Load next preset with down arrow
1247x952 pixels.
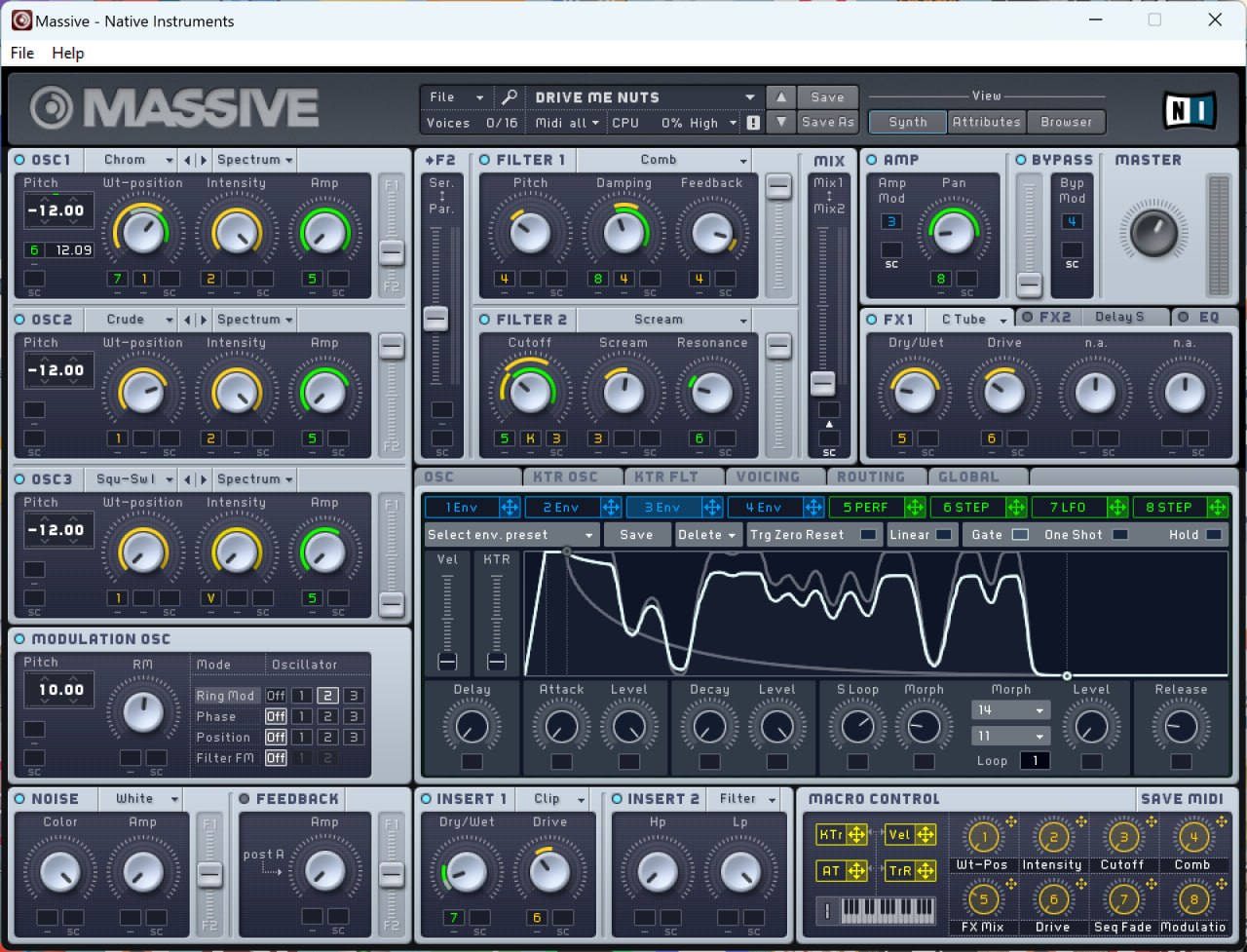pos(780,122)
